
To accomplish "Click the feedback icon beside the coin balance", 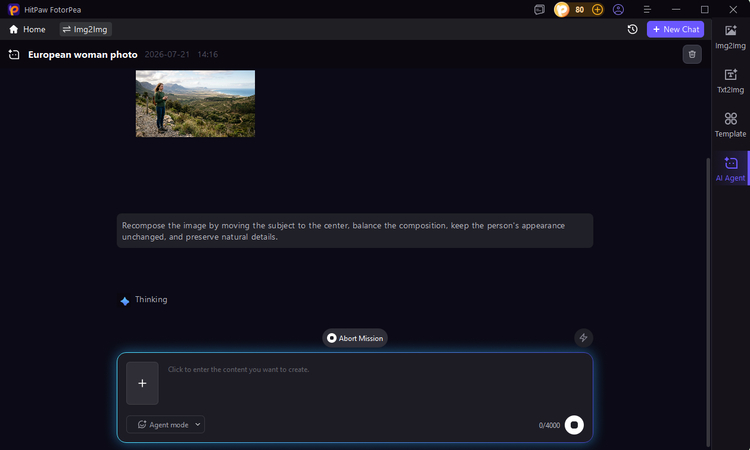I will tap(539, 10).
